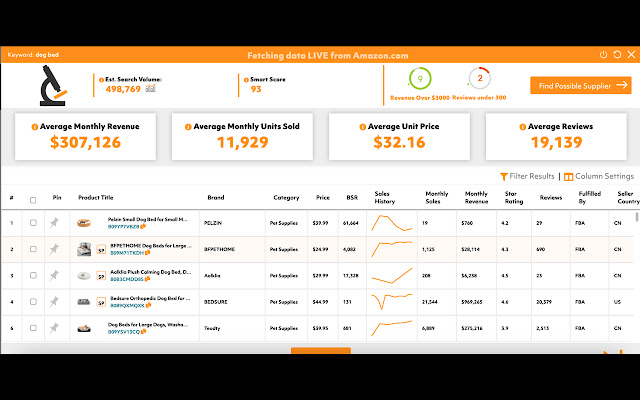Click info icon beside Est. Search Volume
This screenshot has width=640, height=400.
pyautogui.click(x=101, y=80)
